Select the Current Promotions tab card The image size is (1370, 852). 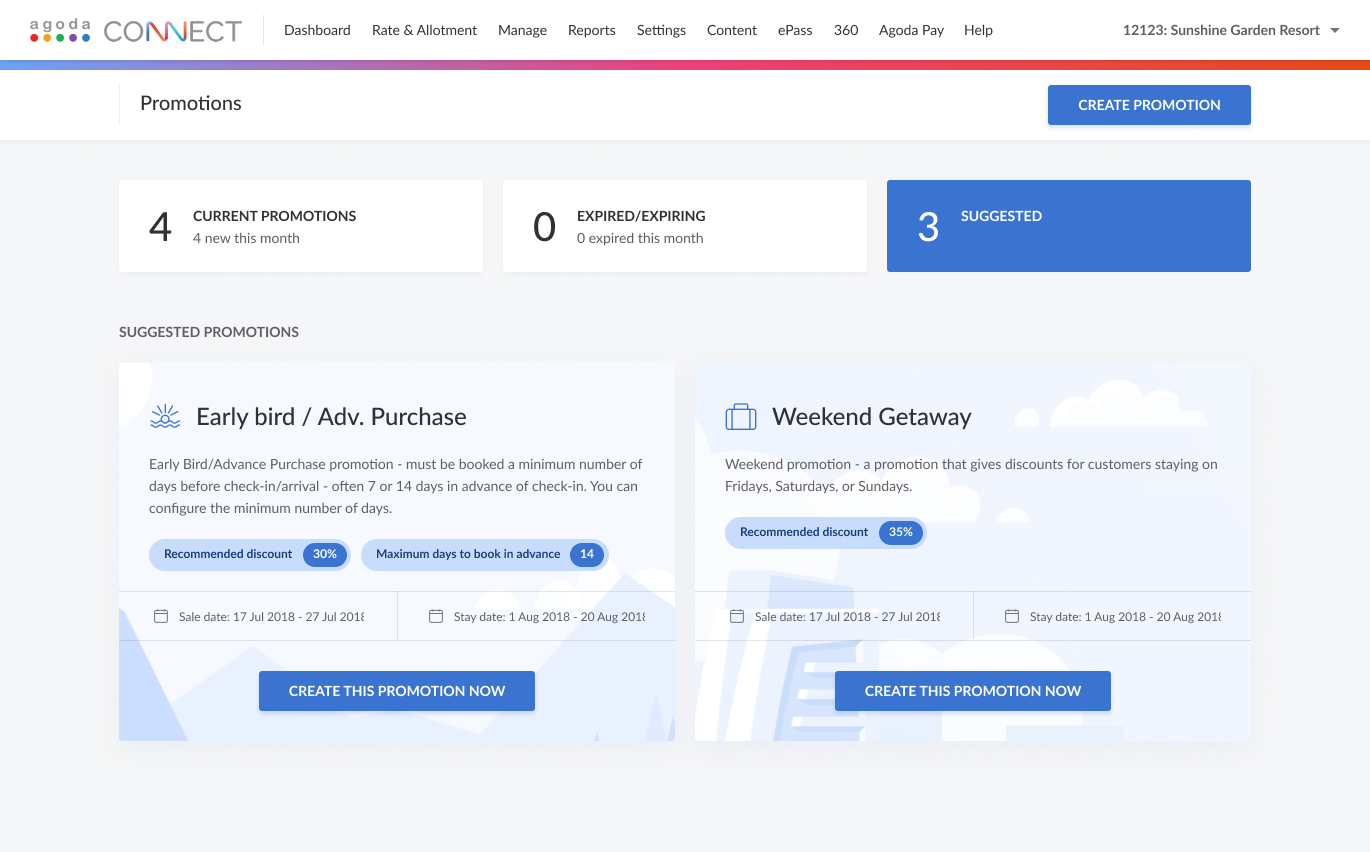click(x=300, y=226)
